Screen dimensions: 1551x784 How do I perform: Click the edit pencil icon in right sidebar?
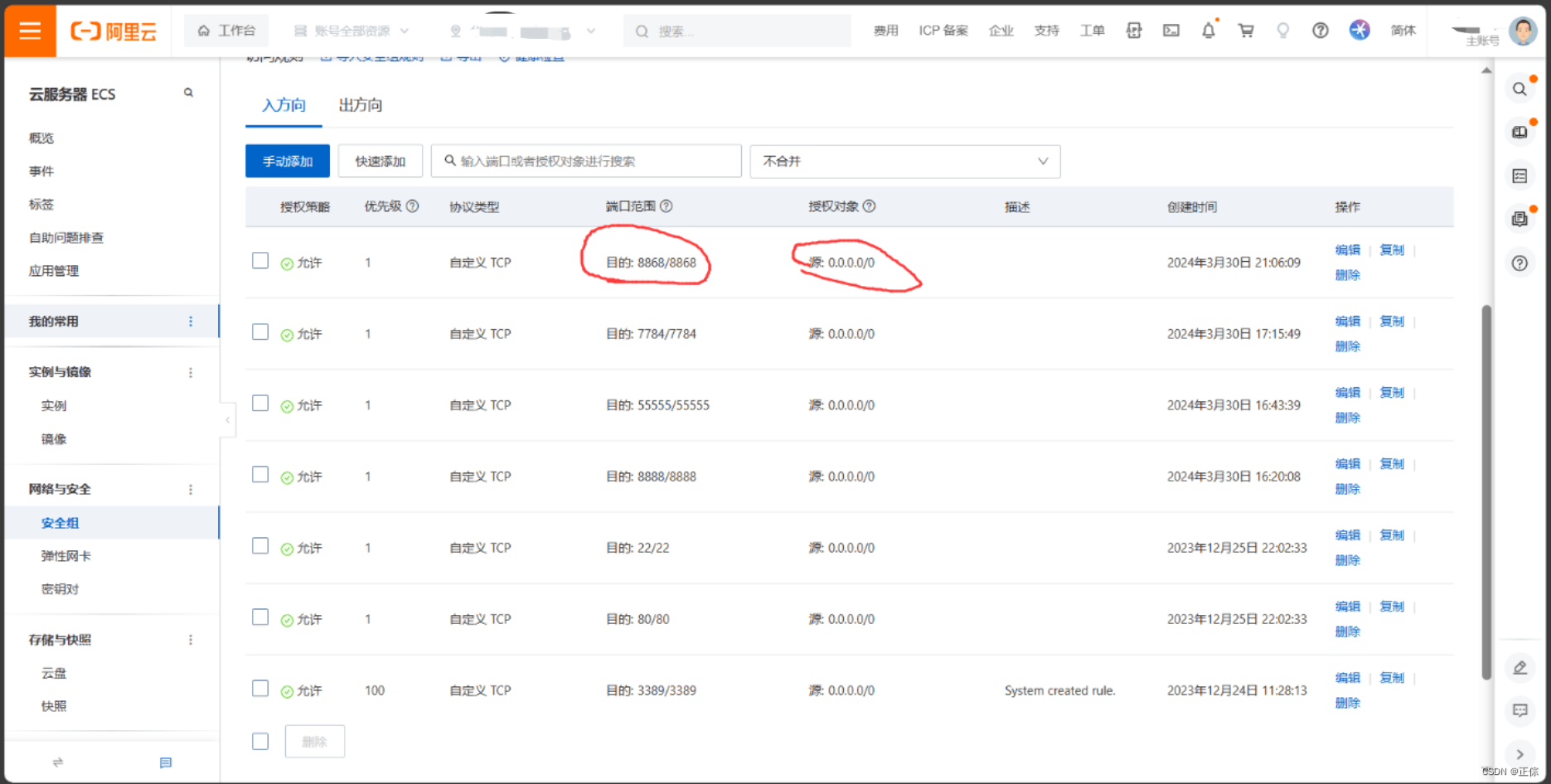pos(1519,668)
